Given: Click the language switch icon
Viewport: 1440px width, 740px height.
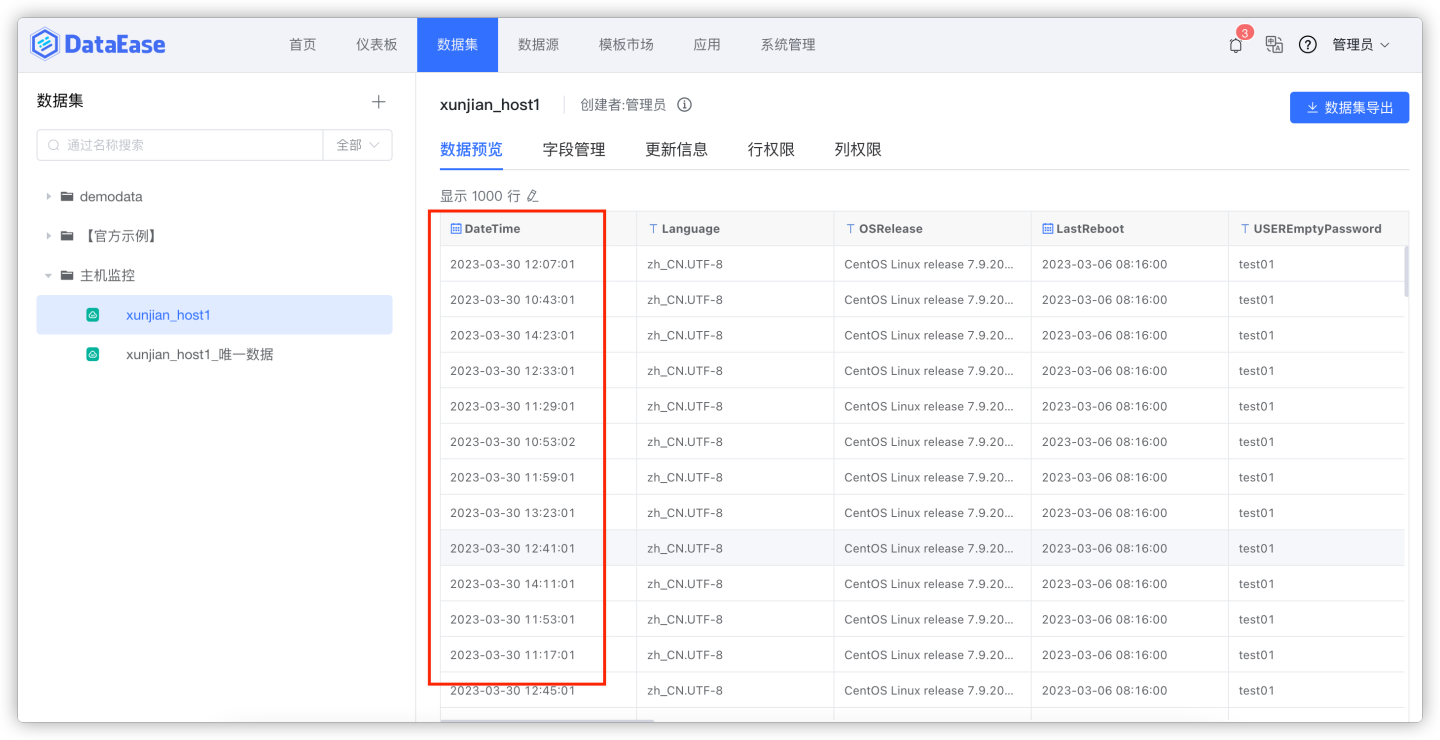Looking at the screenshot, I should [1273, 44].
